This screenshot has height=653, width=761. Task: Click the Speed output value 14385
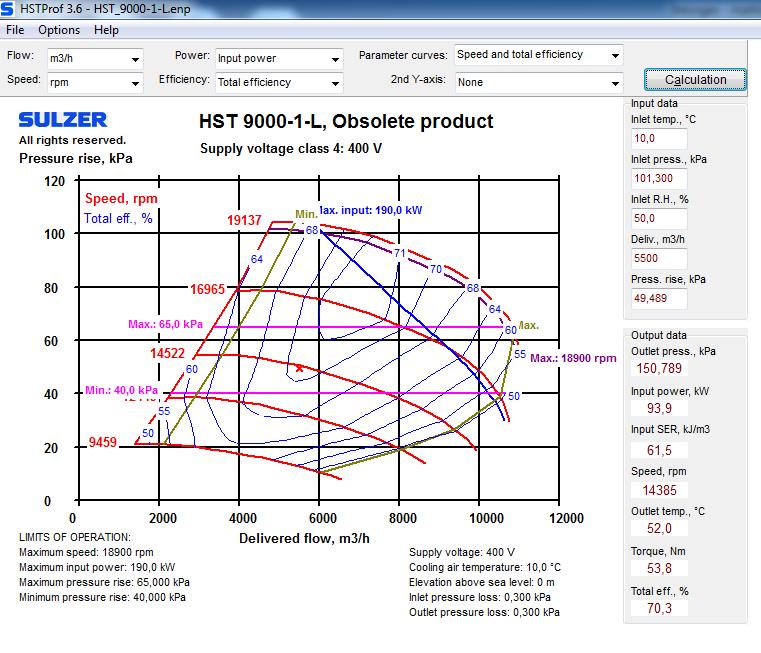pyautogui.click(x=659, y=490)
